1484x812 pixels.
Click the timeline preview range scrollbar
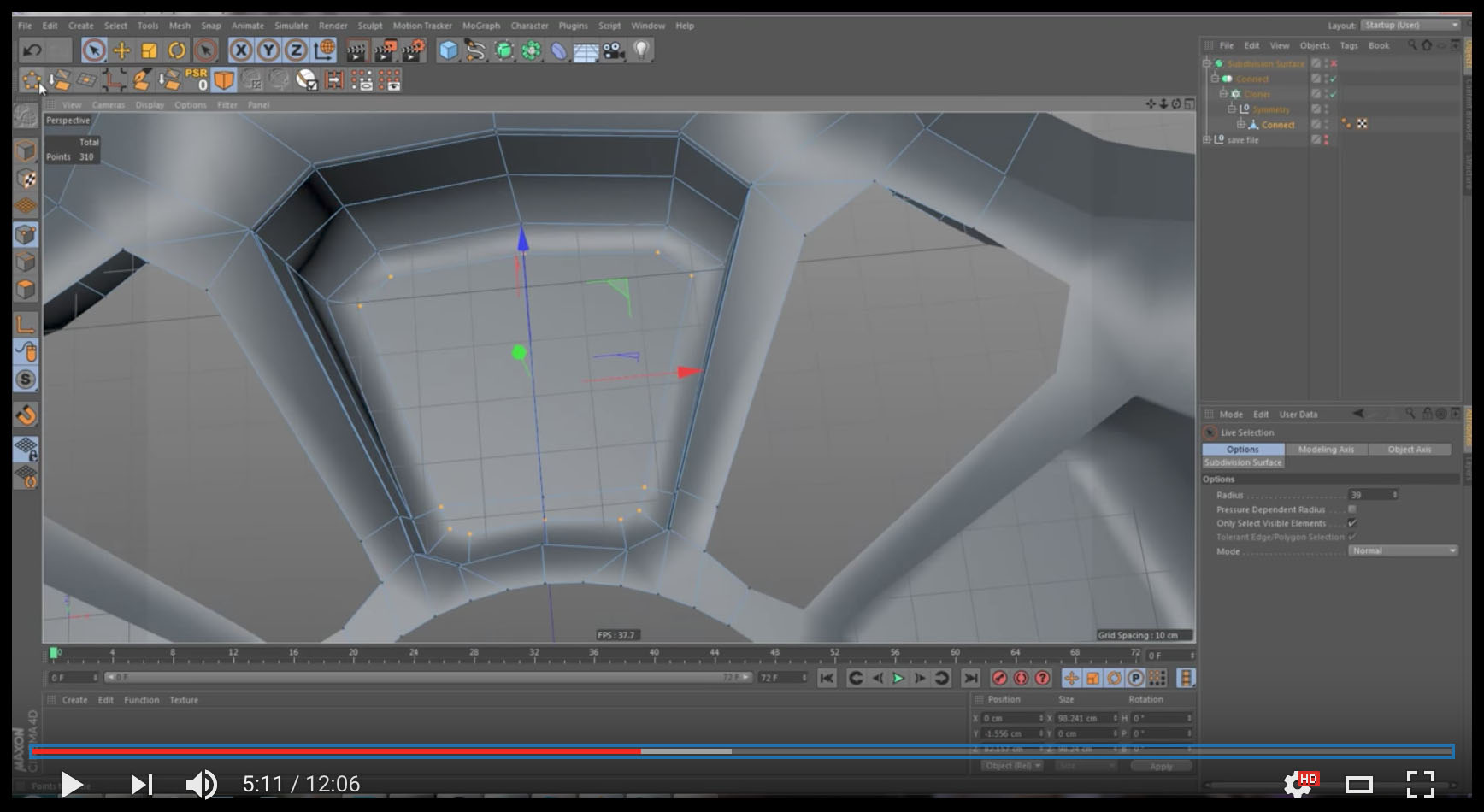[x=429, y=677]
